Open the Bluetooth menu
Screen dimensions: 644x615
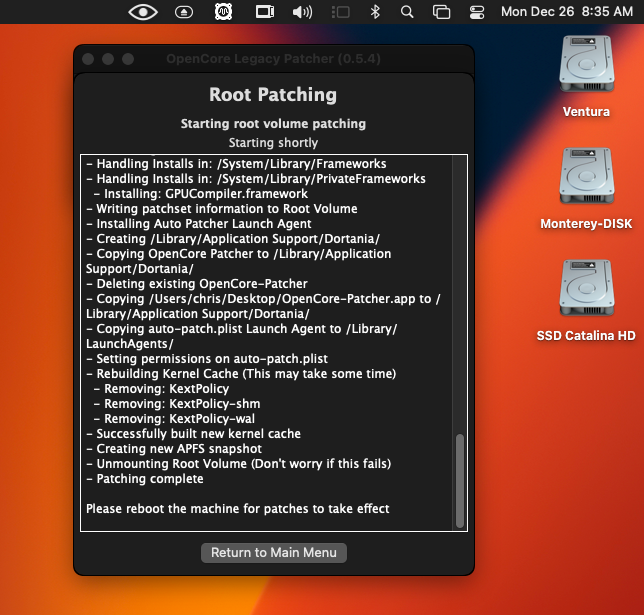point(375,12)
